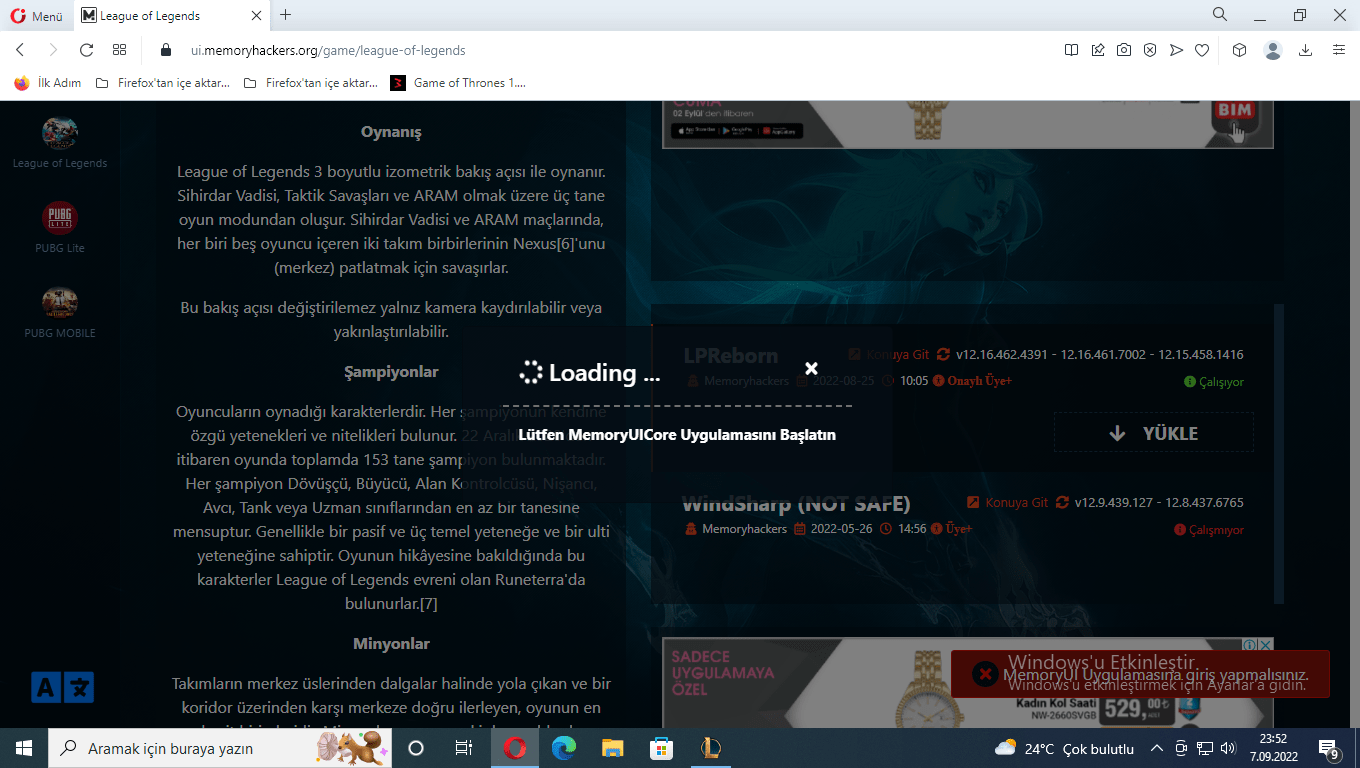Show hidden system tray icons

point(1157,748)
